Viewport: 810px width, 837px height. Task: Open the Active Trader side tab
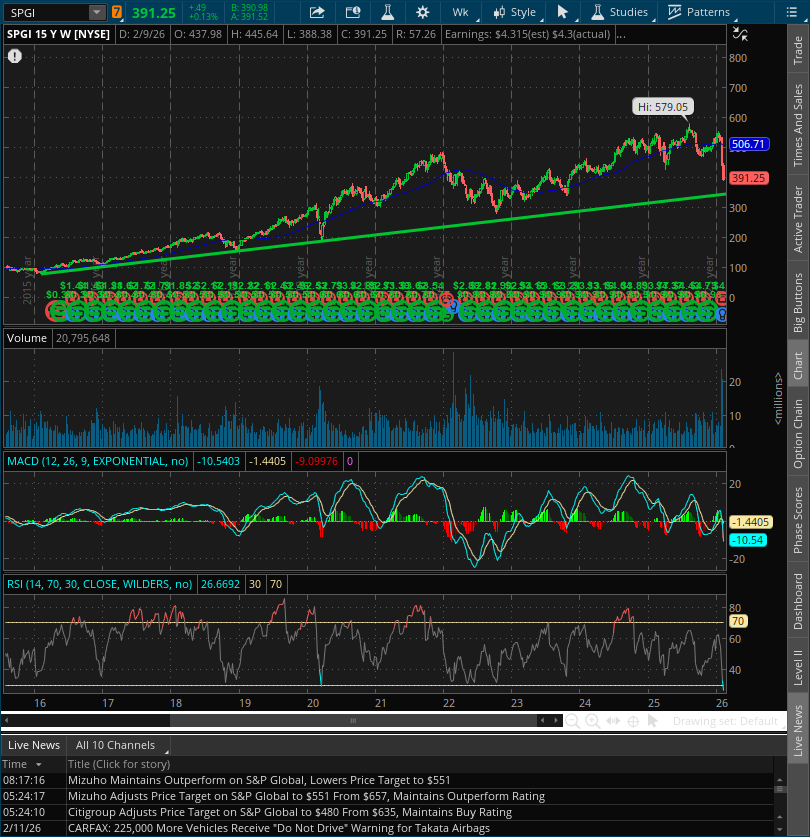[x=798, y=219]
